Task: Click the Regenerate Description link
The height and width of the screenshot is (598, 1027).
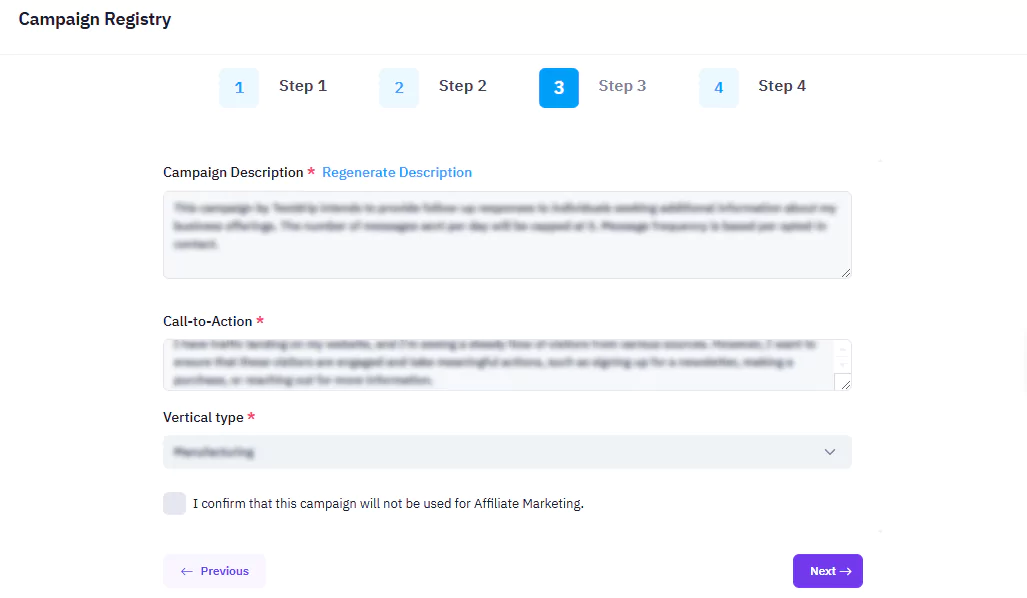Action: point(397,172)
